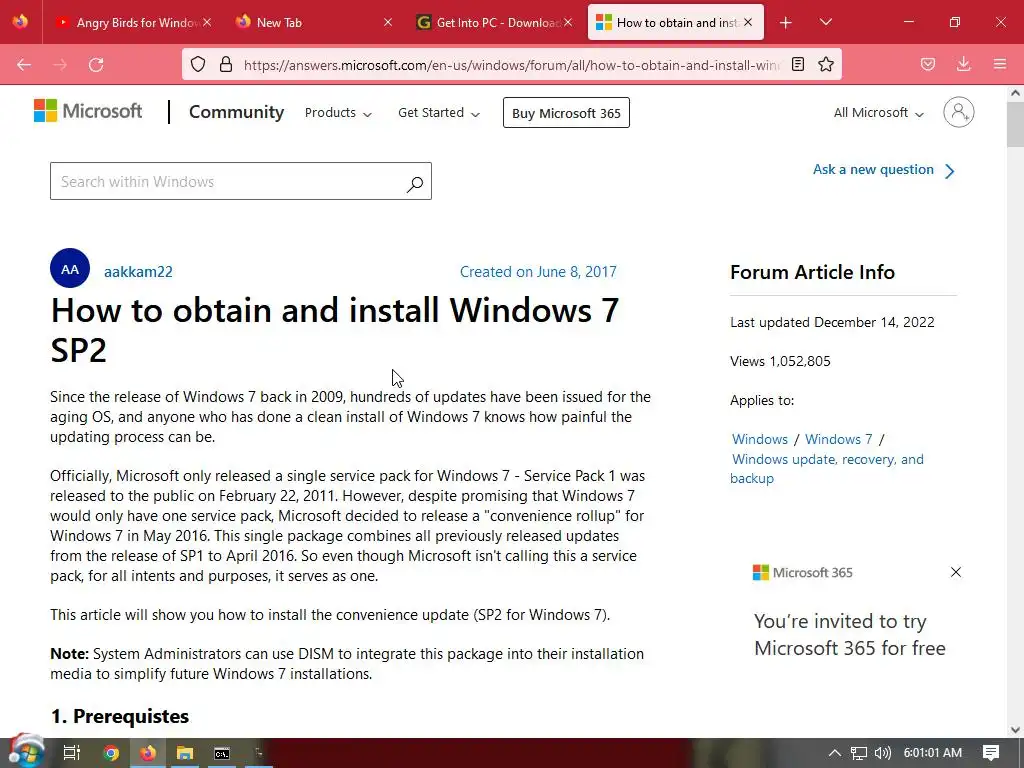The height and width of the screenshot is (768, 1024).
Task: Close the Get Into PC tab
Action: (568, 22)
